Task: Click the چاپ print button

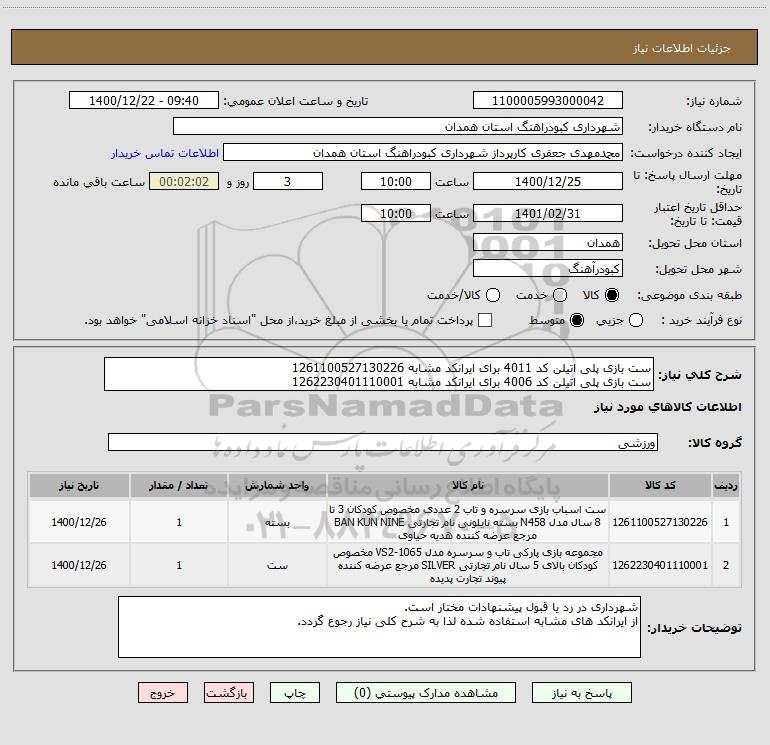Action: pos(295,693)
